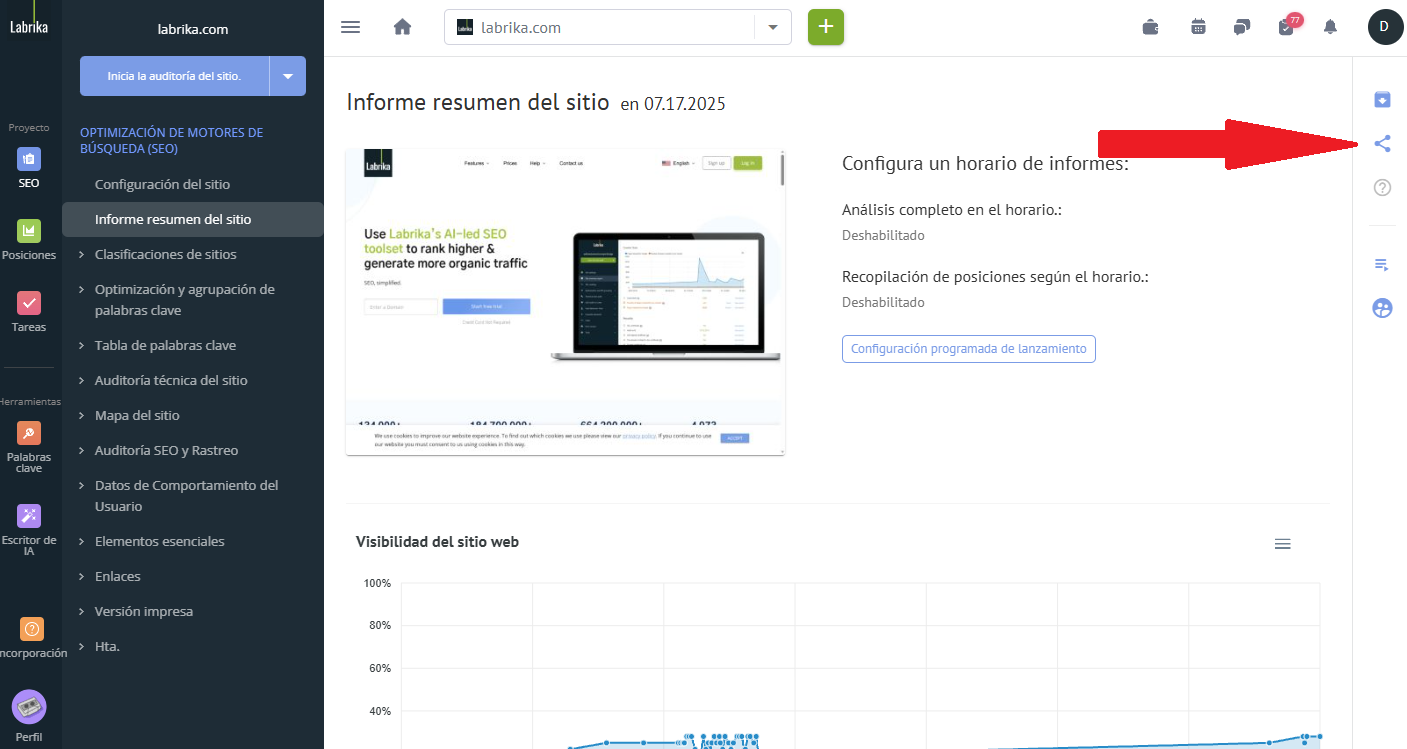Click Deshabilitado under Análisis completo
Image resolution: width=1407 pixels, height=749 pixels.
883,235
